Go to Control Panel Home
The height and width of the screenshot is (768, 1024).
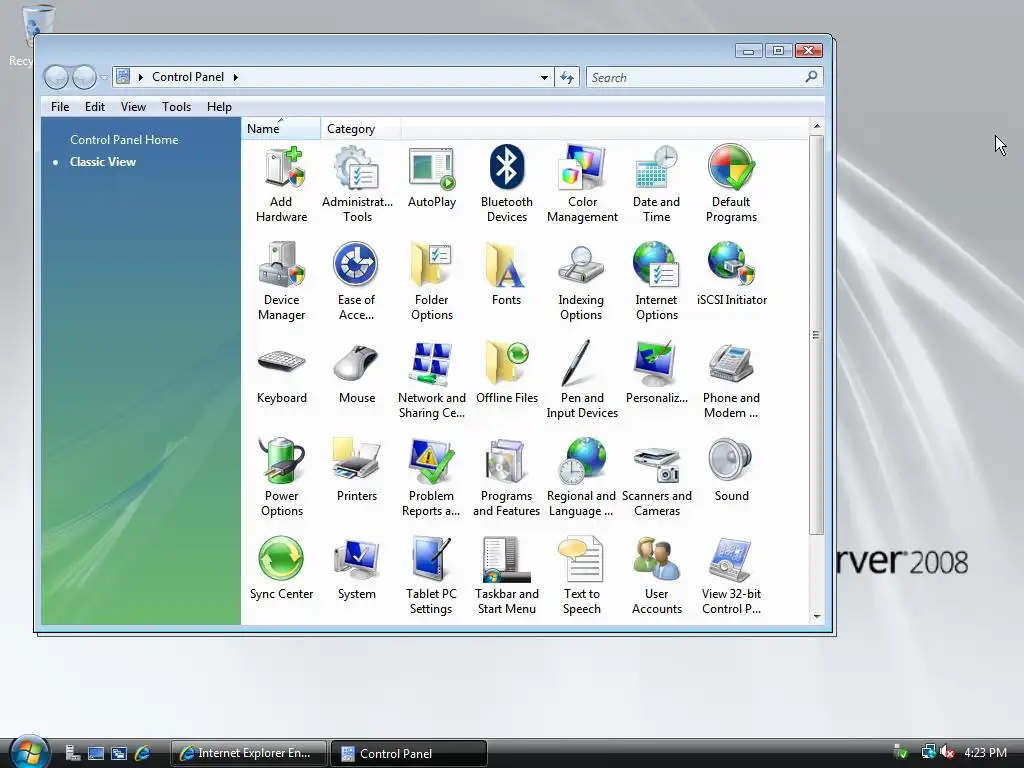tap(124, 140)
